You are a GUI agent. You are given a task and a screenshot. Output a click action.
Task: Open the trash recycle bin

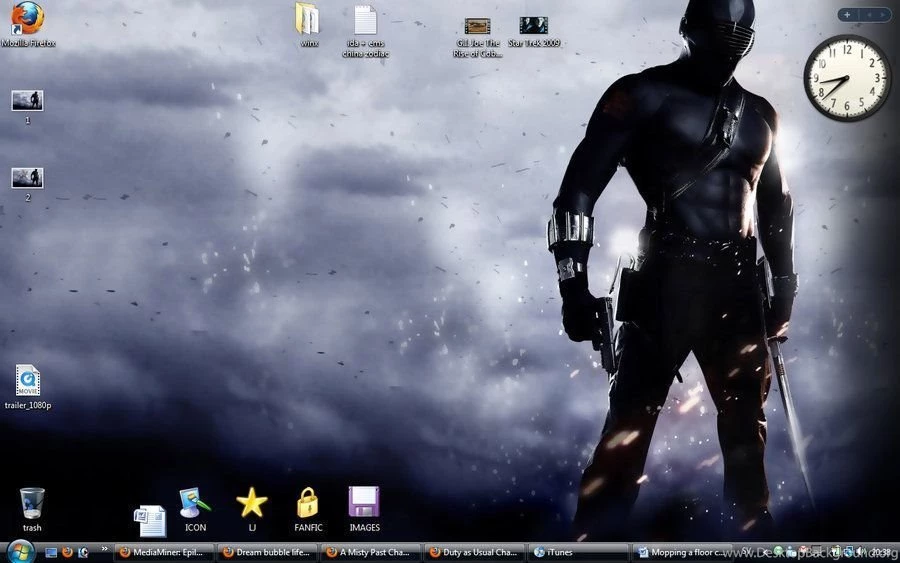coord(32,510)
